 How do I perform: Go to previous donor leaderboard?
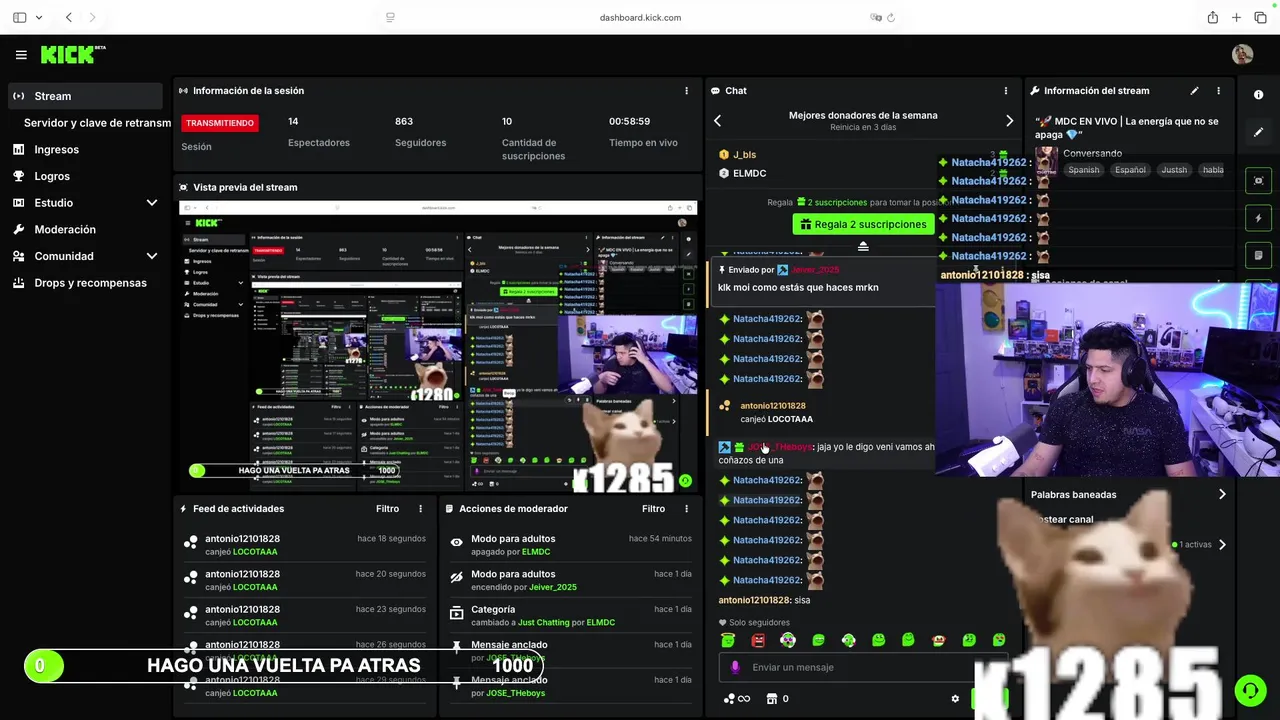click(x=717, y=121)
